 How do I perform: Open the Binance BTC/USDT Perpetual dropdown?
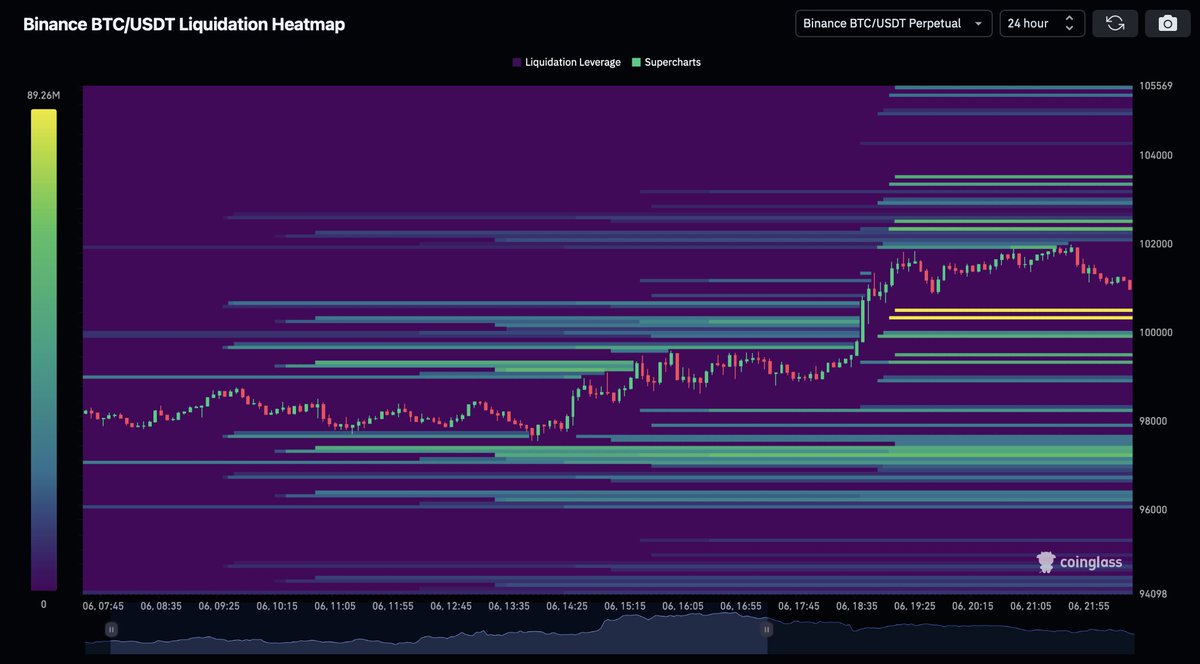pyautogui.click(x=893, y=23)
